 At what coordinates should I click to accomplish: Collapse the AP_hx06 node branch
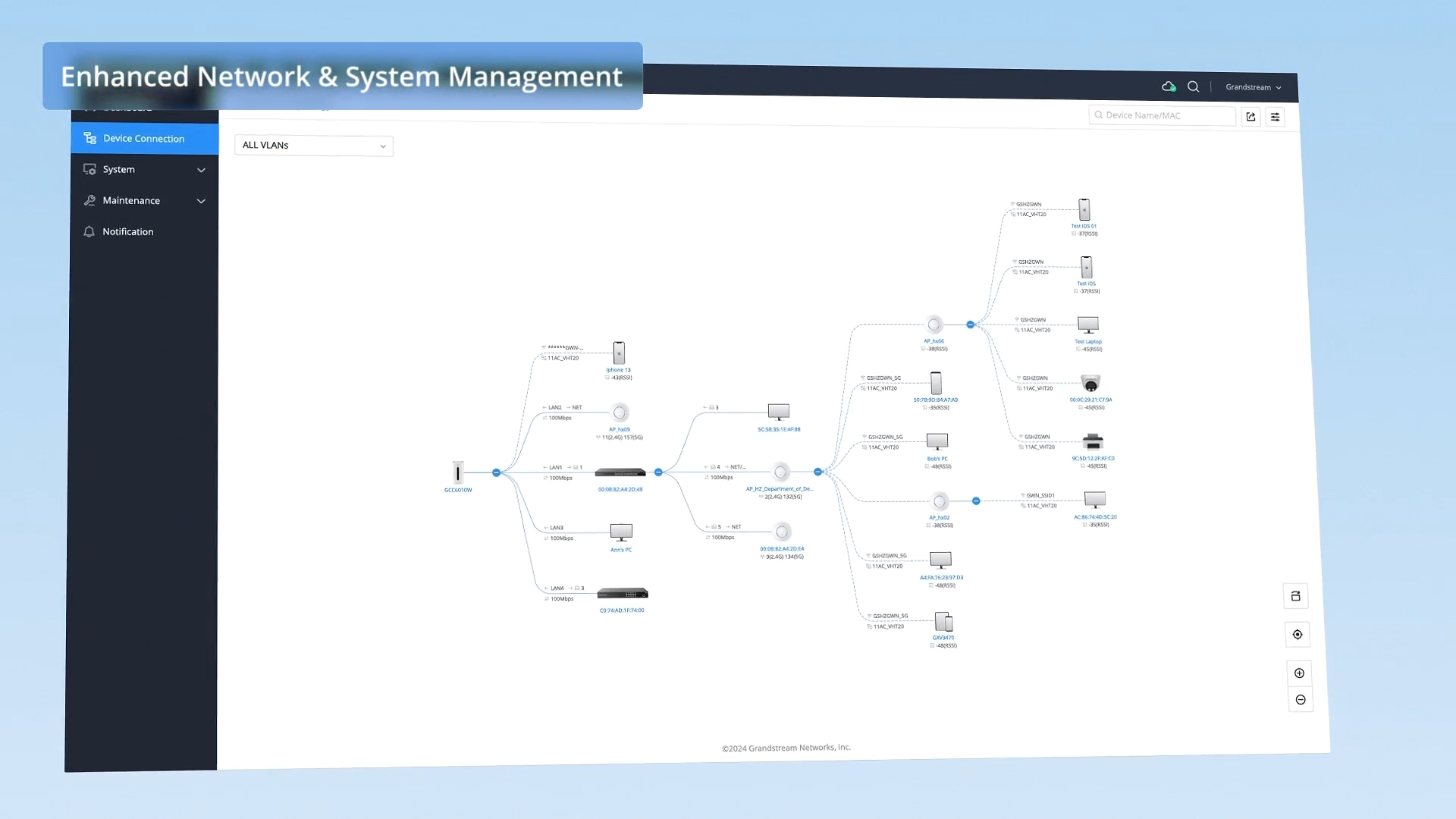(x=970, y=325)
